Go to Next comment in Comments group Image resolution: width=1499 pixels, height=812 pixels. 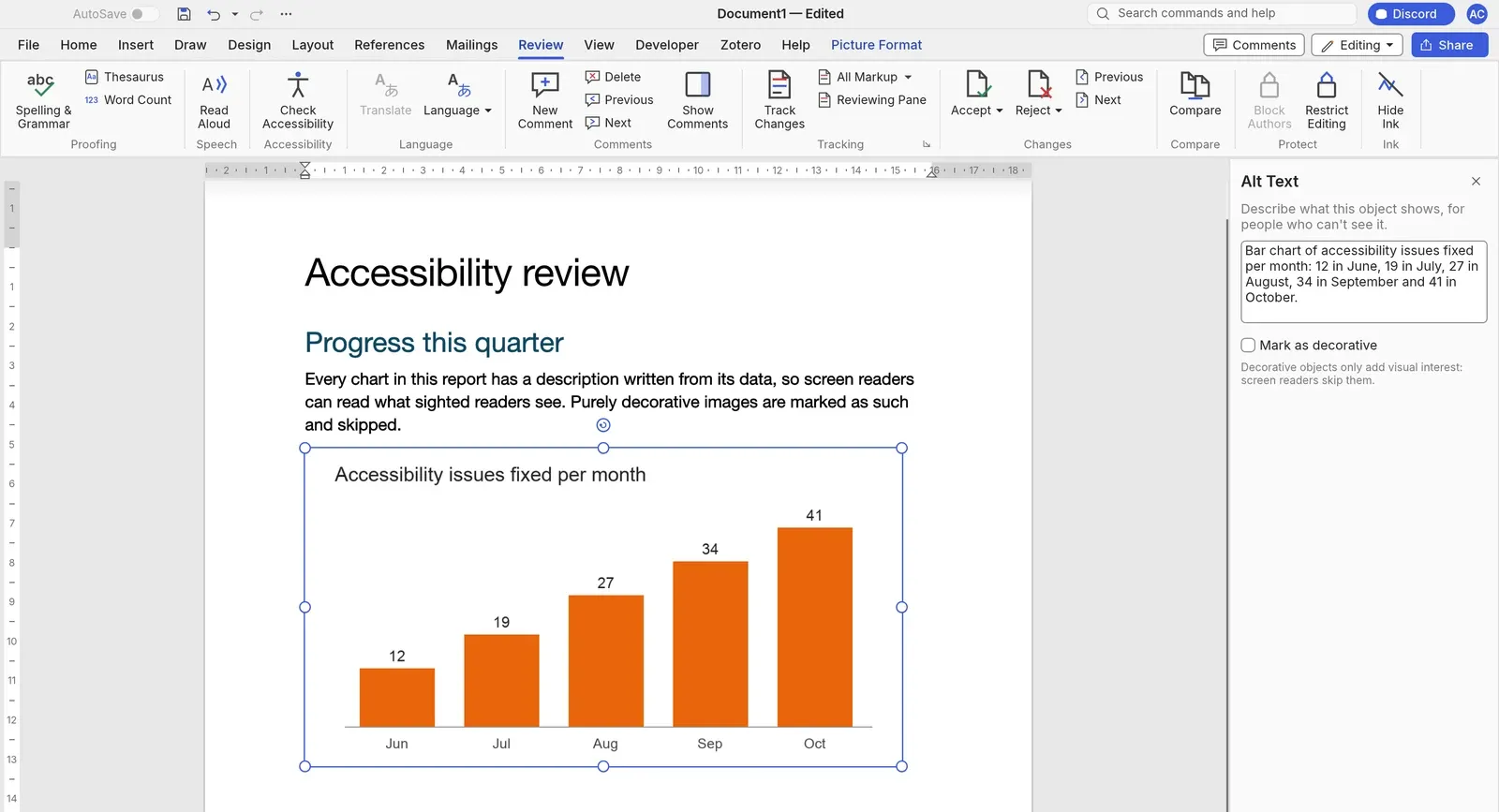click(x=608, y=123)
